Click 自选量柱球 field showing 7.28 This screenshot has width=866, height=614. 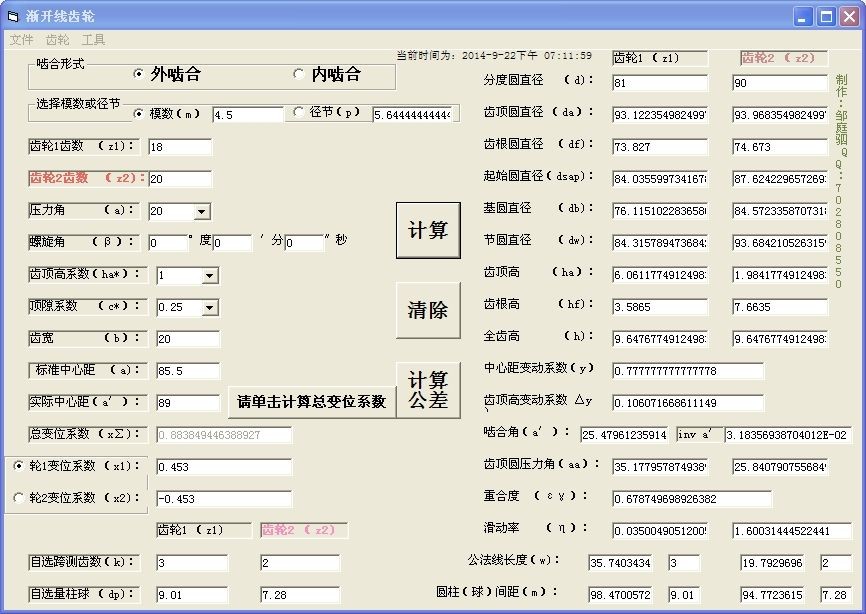(x=300, y=595)
